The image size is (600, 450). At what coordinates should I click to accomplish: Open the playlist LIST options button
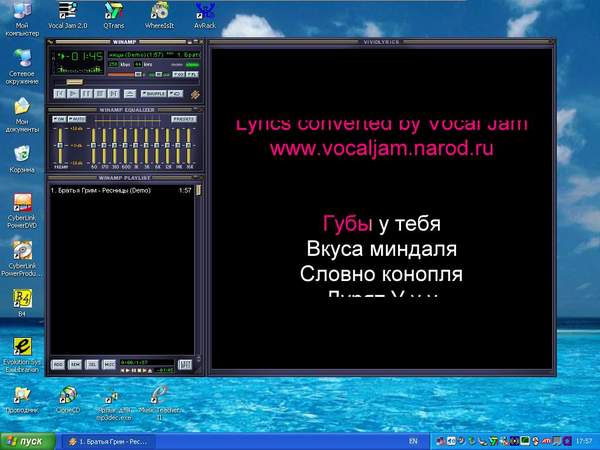[x=184, y=365]
